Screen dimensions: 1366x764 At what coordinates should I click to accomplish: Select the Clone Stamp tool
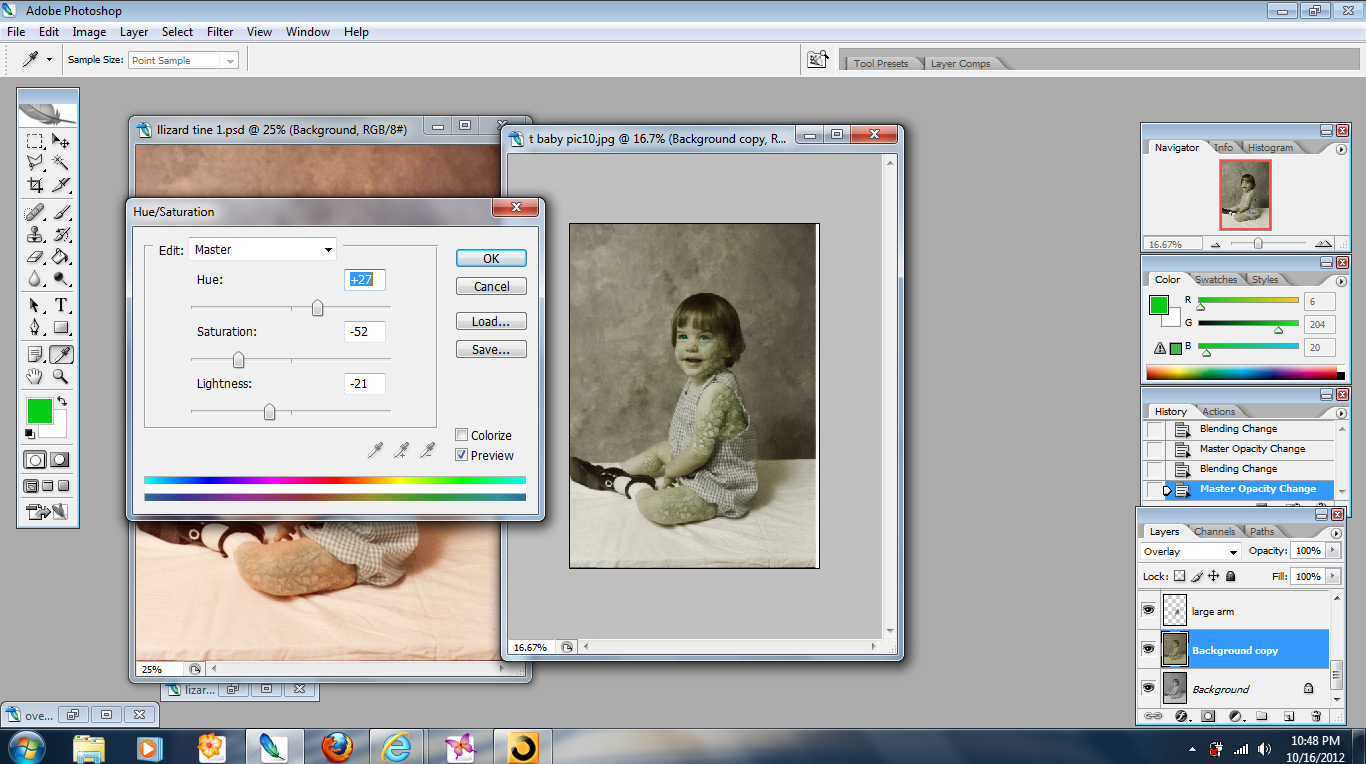35,235
